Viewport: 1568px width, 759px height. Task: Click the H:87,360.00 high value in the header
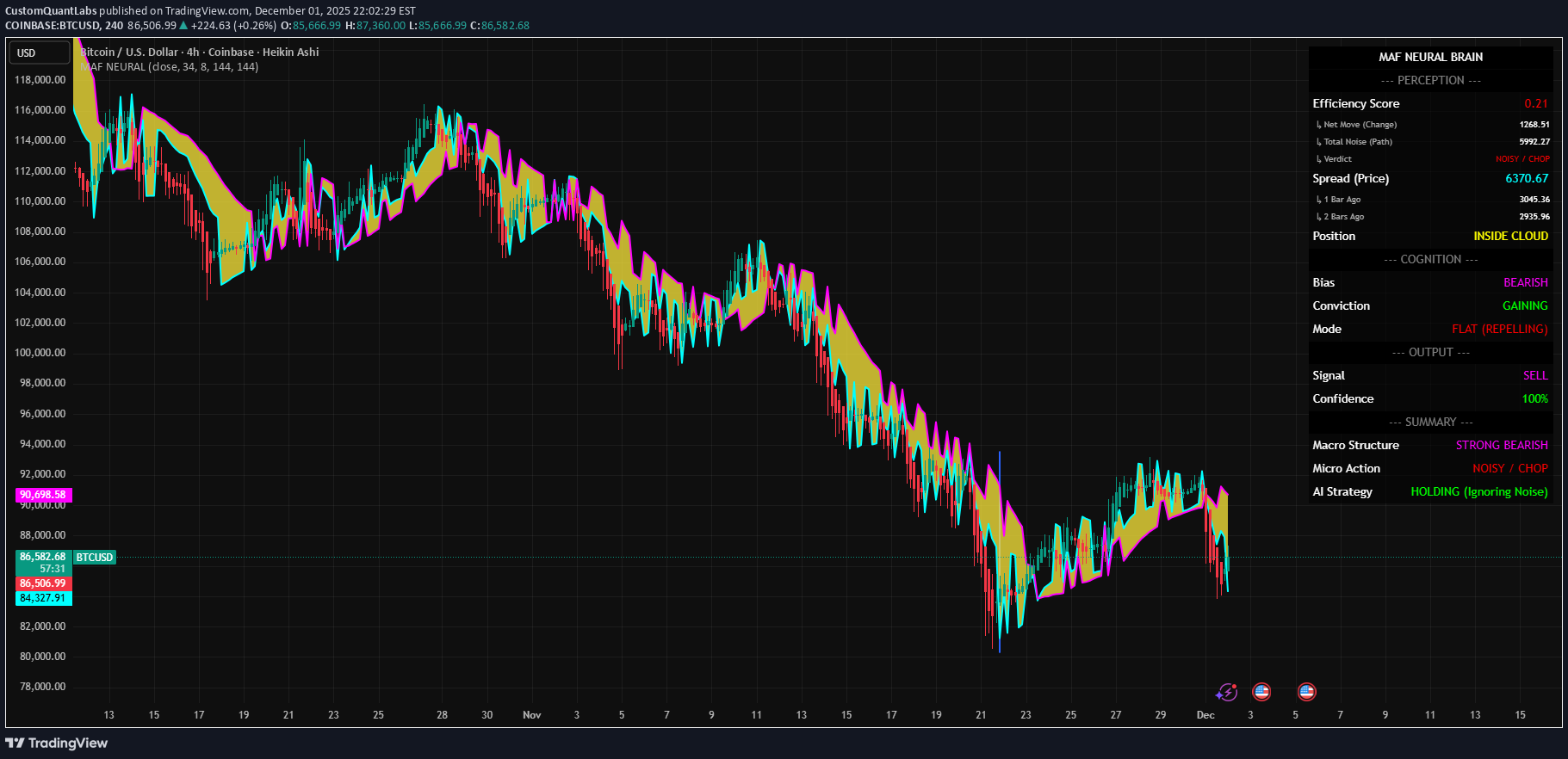[x=375, y=26]
